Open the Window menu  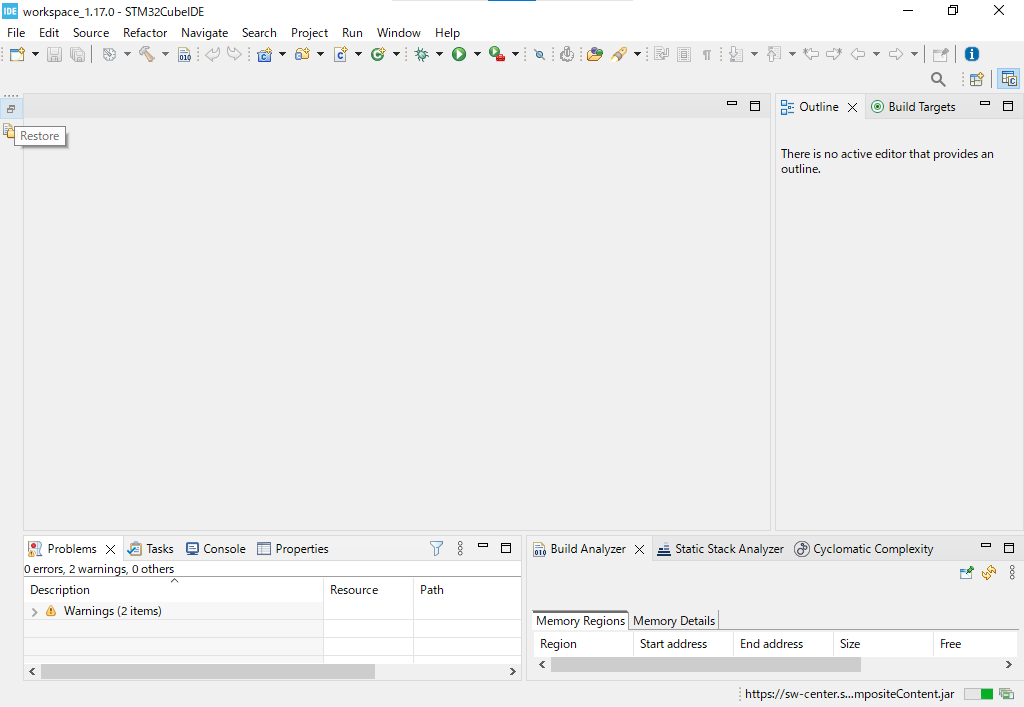click(x=398, y=33)
